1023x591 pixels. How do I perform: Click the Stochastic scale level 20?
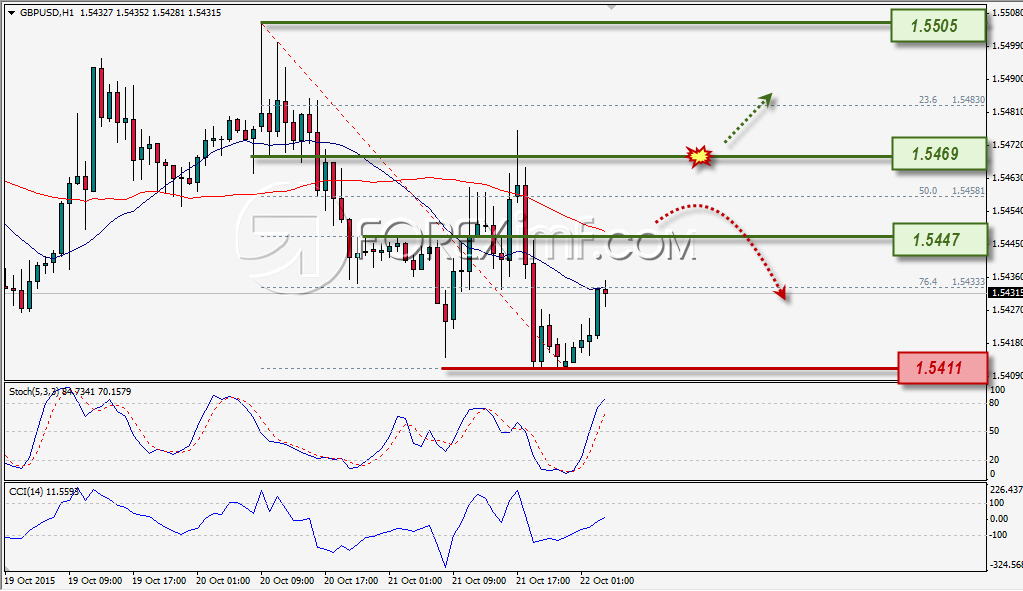994,460
